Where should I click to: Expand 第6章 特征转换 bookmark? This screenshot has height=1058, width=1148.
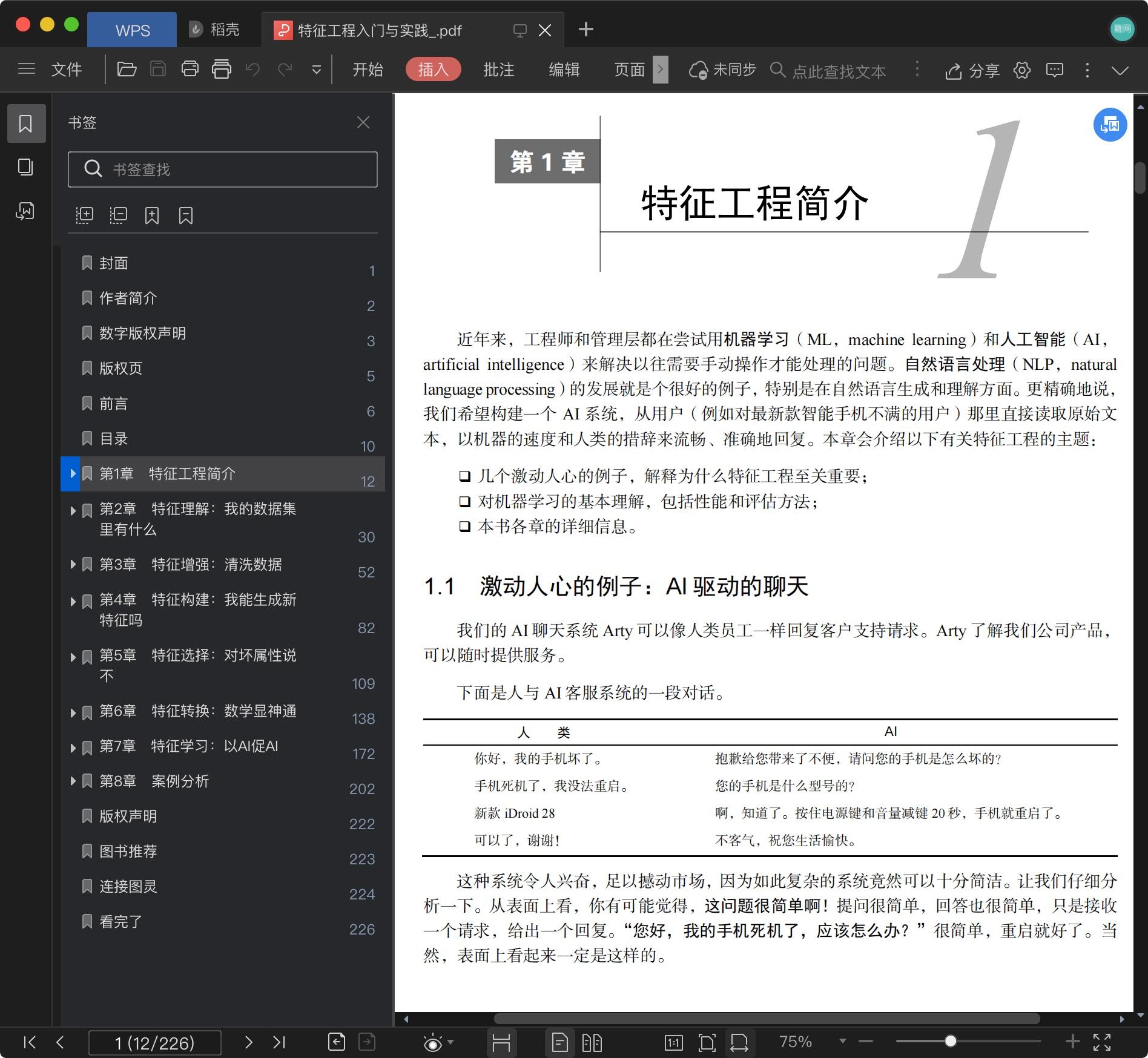[73, 712]
